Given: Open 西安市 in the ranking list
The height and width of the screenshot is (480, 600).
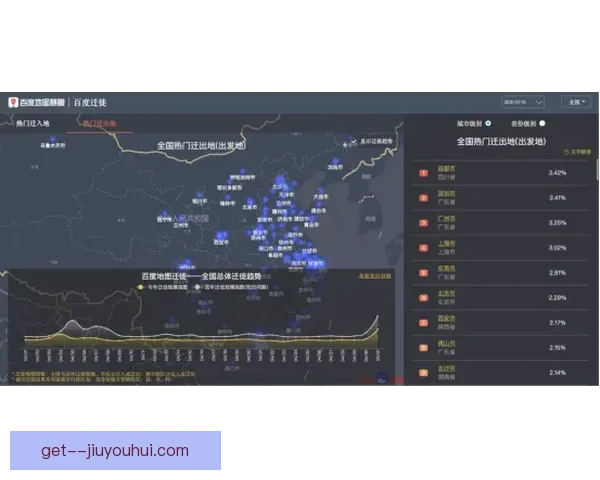Looking at the screenshot, I should [x=447, y=318].
